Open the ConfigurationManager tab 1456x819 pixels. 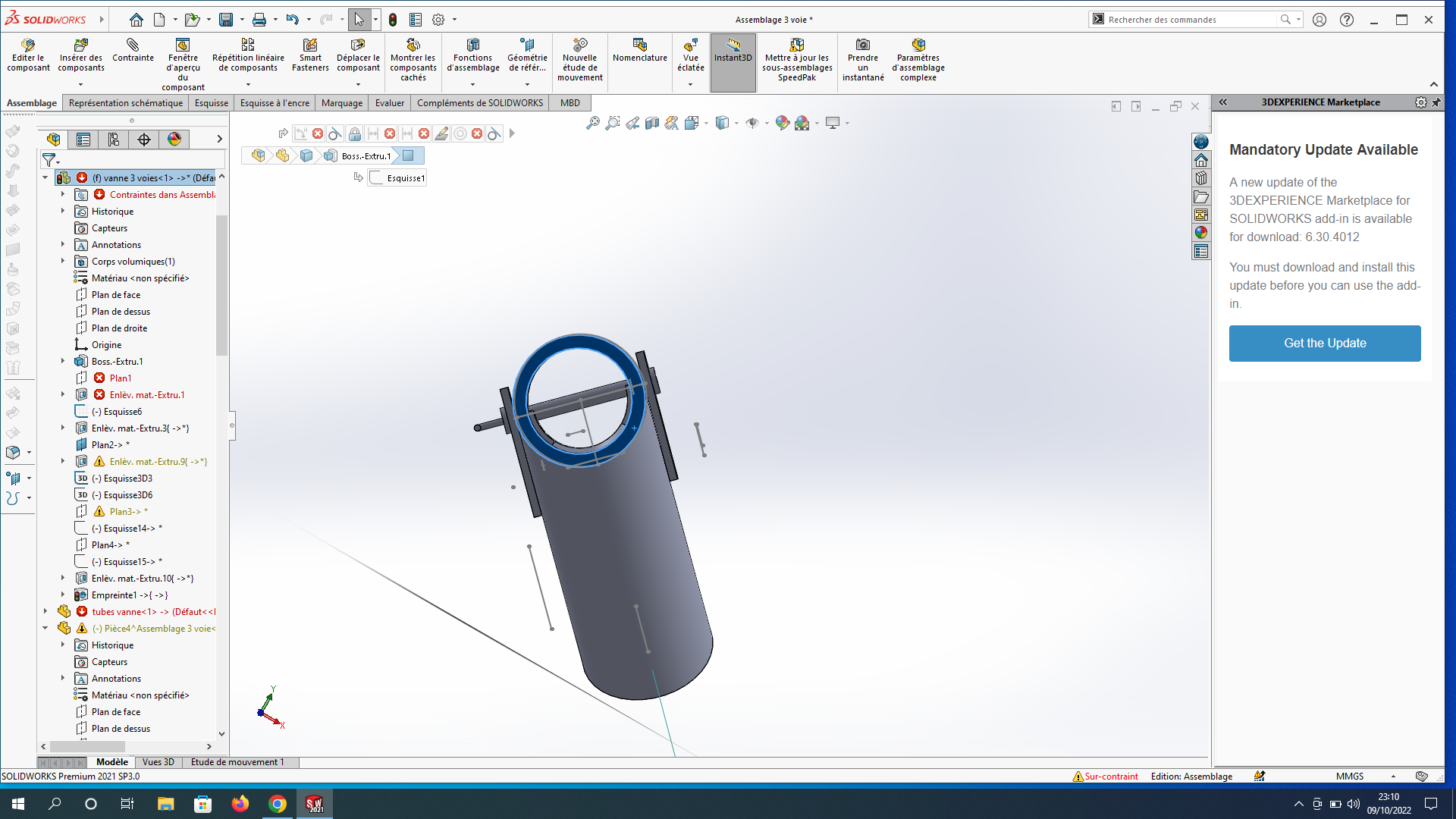tap(114, 139)
